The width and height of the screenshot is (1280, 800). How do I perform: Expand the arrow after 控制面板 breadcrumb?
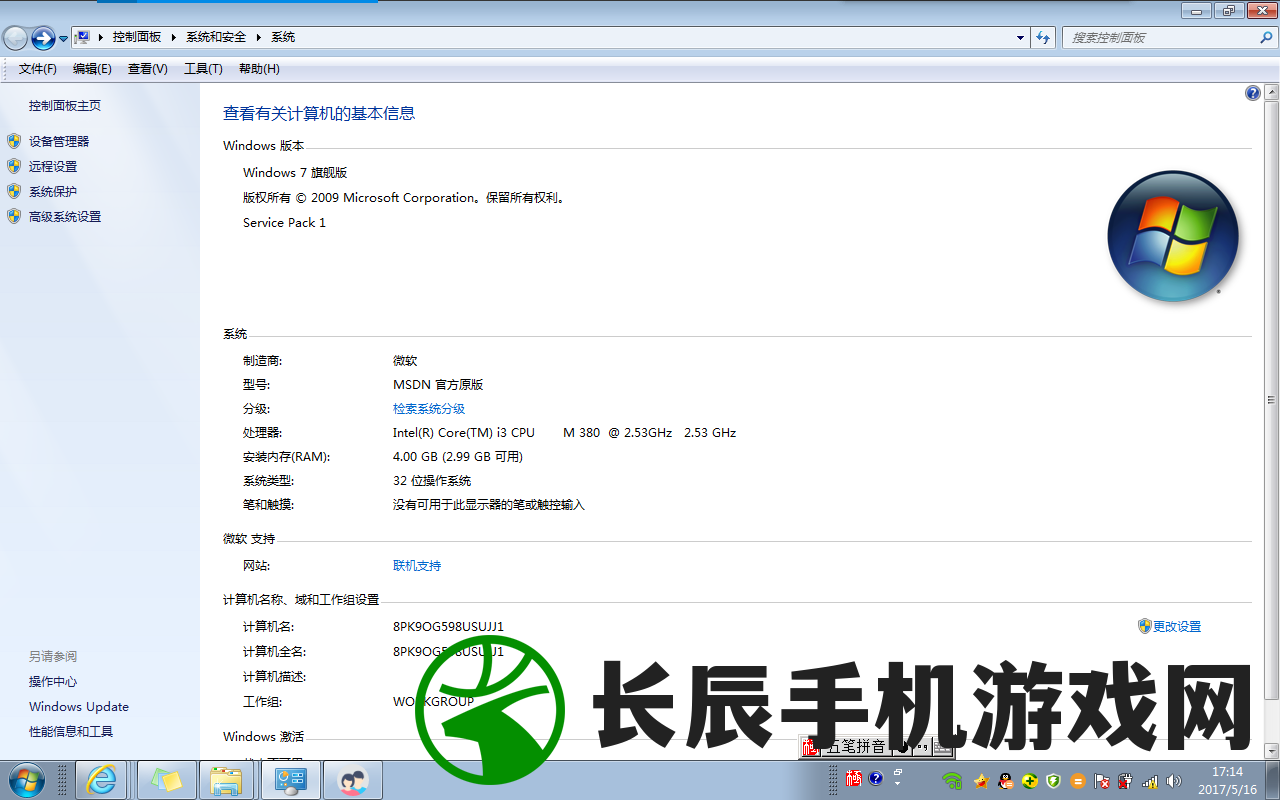coord(174,37)
